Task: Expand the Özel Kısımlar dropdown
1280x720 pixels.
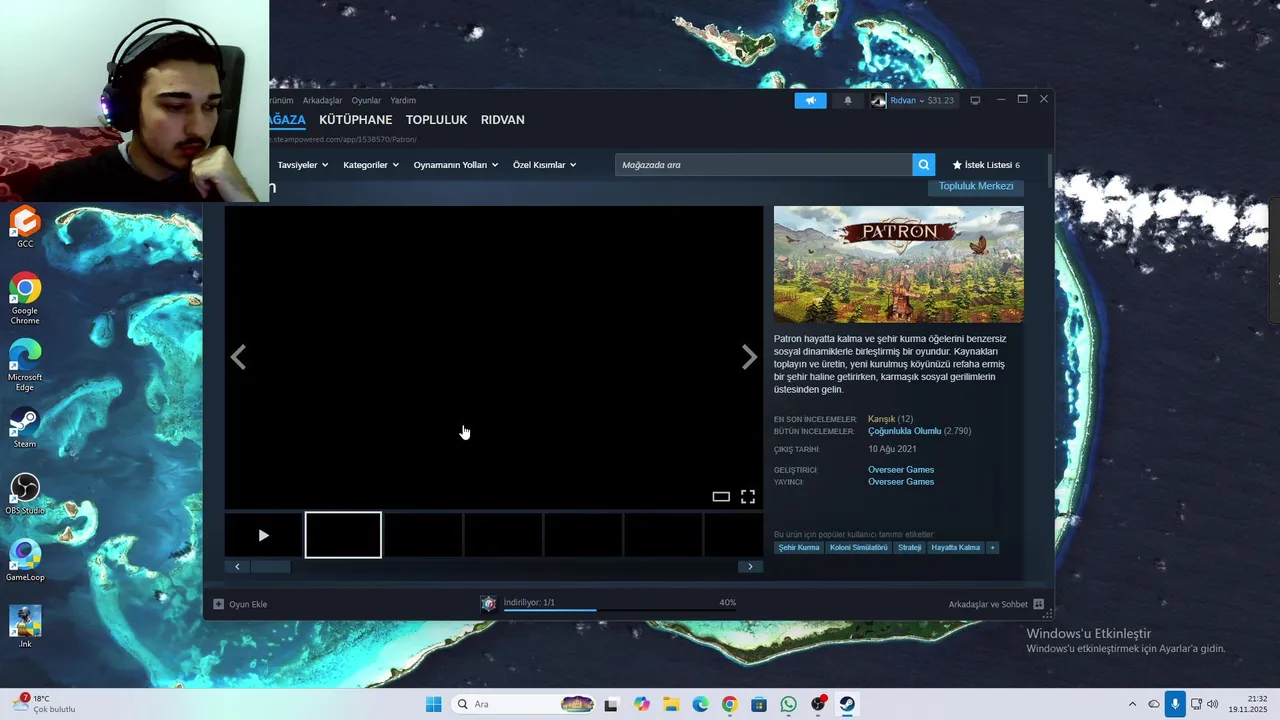Action: tap(545, 165)
